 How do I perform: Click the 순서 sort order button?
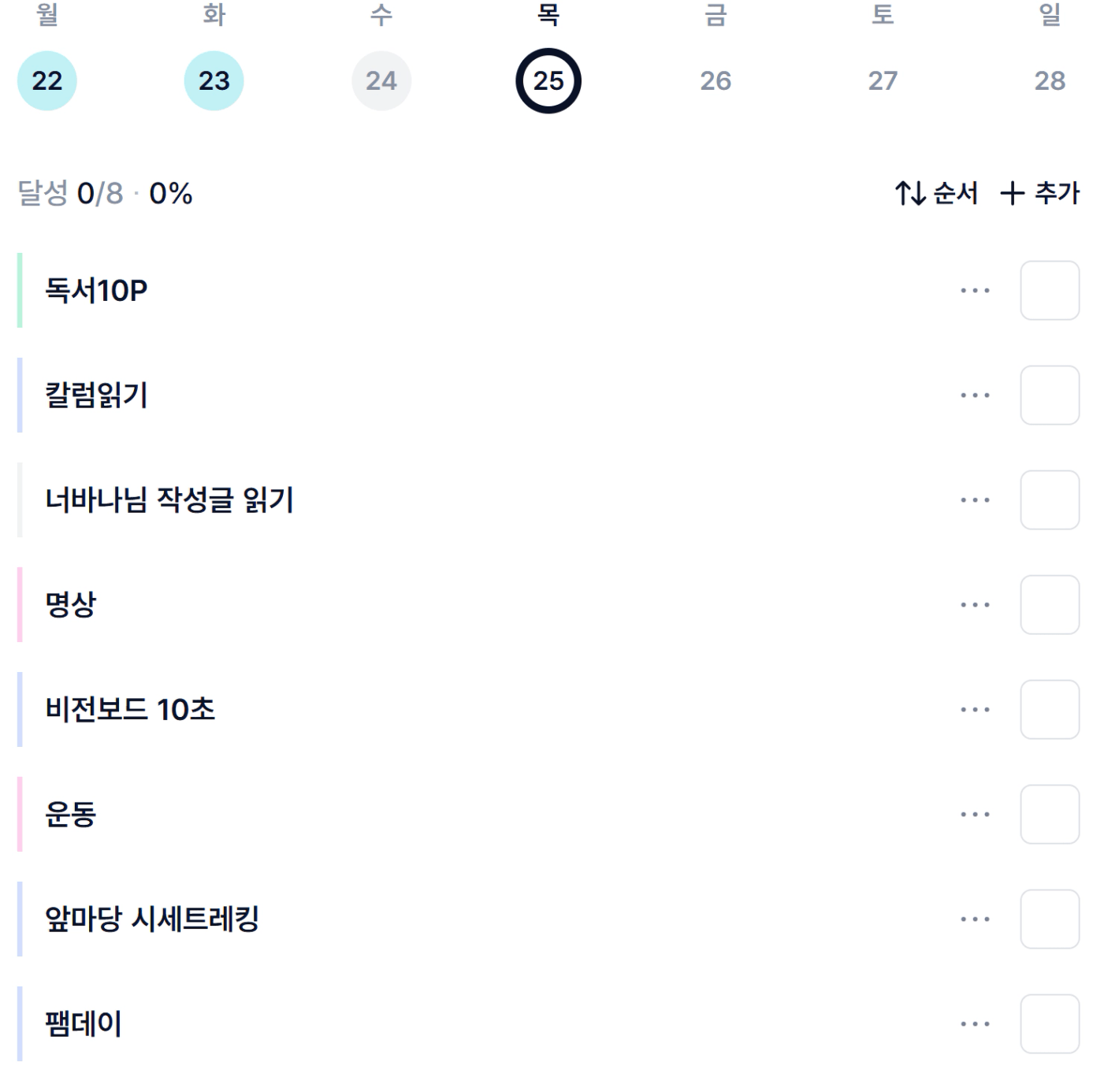click(x=936, y=193)
